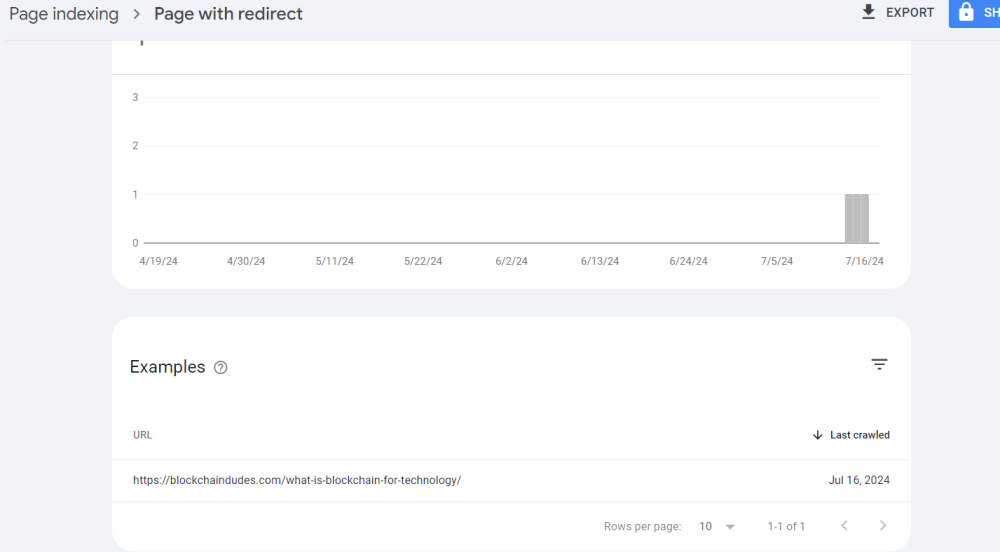Click the 7/16/24 chart axis label

click(864, 261)
